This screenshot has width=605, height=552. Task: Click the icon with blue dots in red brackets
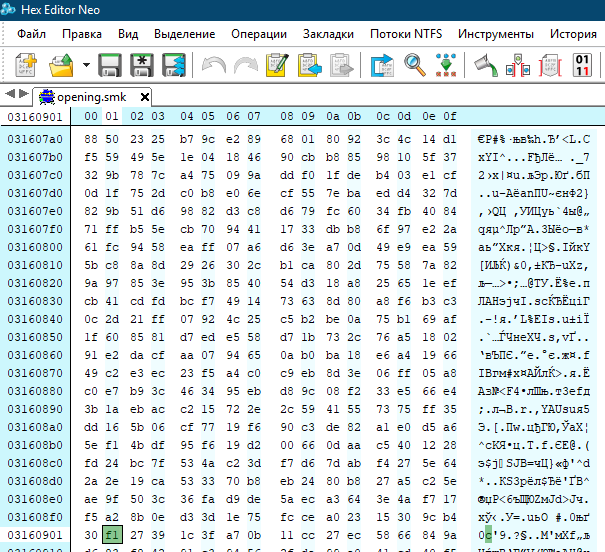pyautogui.click(x=518, y=65)
